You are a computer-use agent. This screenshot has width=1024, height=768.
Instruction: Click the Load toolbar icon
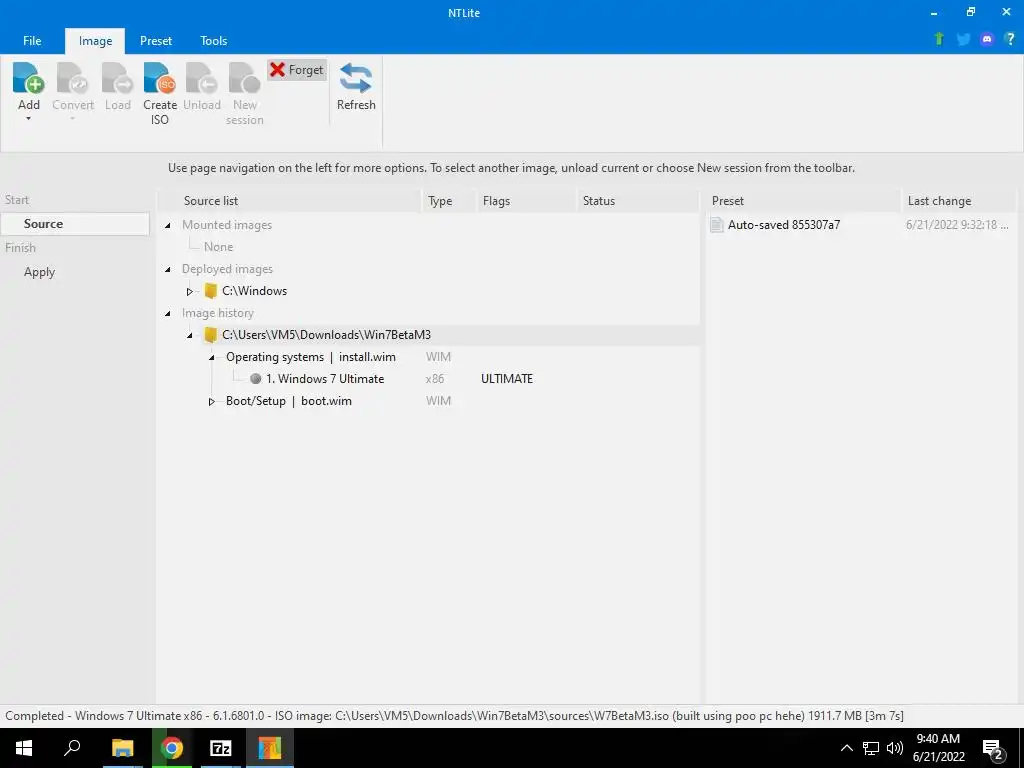118,78
